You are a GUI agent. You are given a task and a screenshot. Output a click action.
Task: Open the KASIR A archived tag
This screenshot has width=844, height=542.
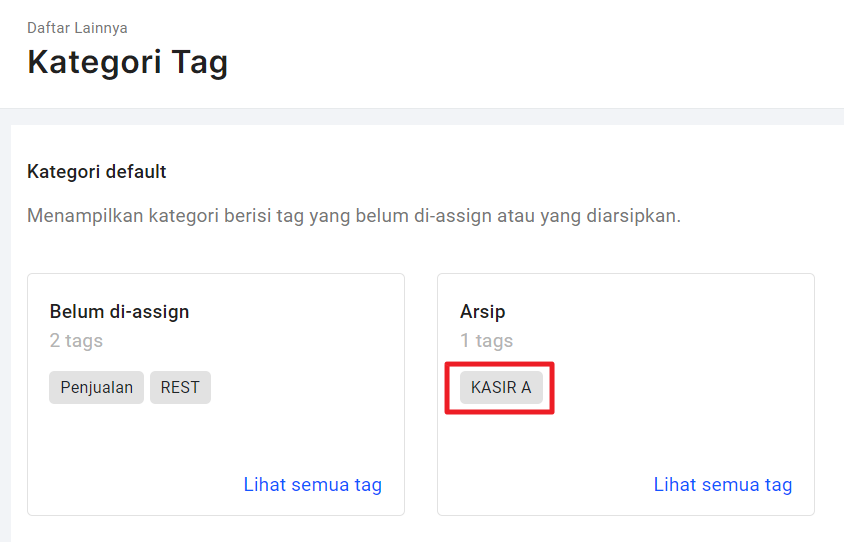point(501,388)
